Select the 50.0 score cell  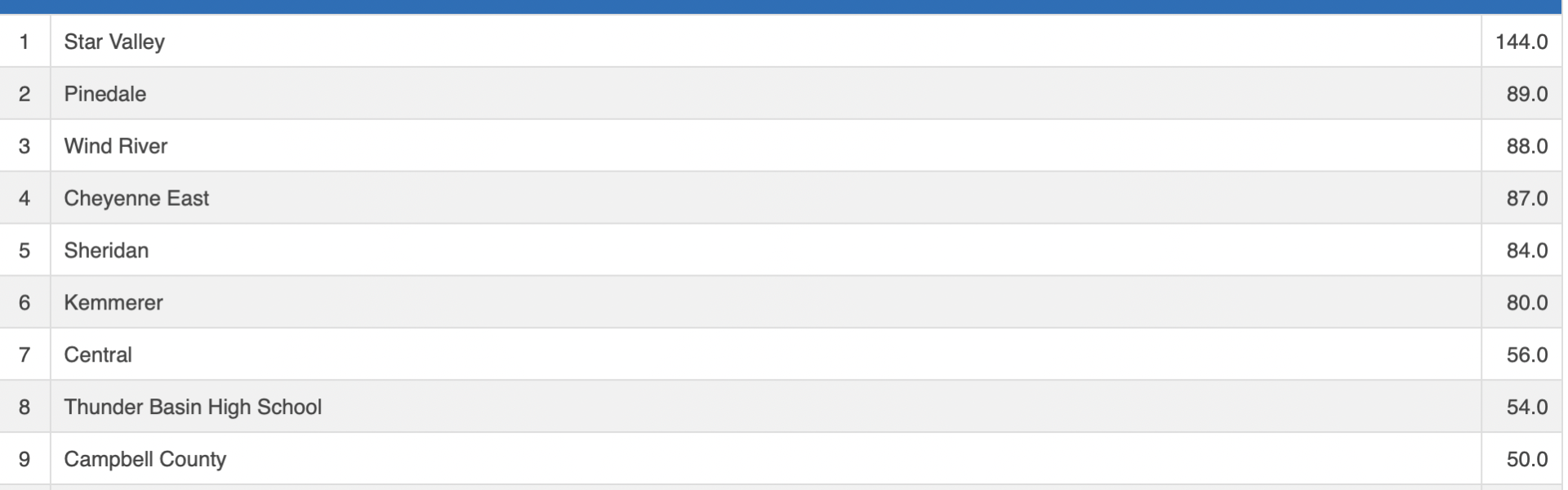pyautogui.click(x=1526, y=460)
